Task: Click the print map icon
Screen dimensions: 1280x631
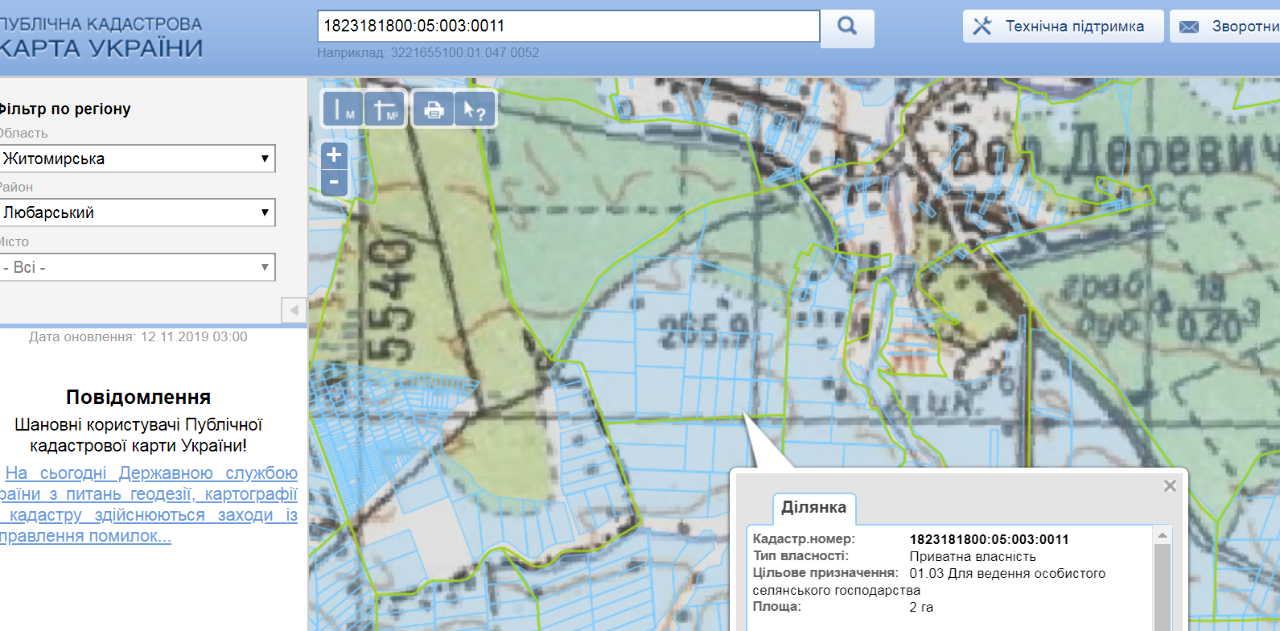Action: click(x=434, y=110)
